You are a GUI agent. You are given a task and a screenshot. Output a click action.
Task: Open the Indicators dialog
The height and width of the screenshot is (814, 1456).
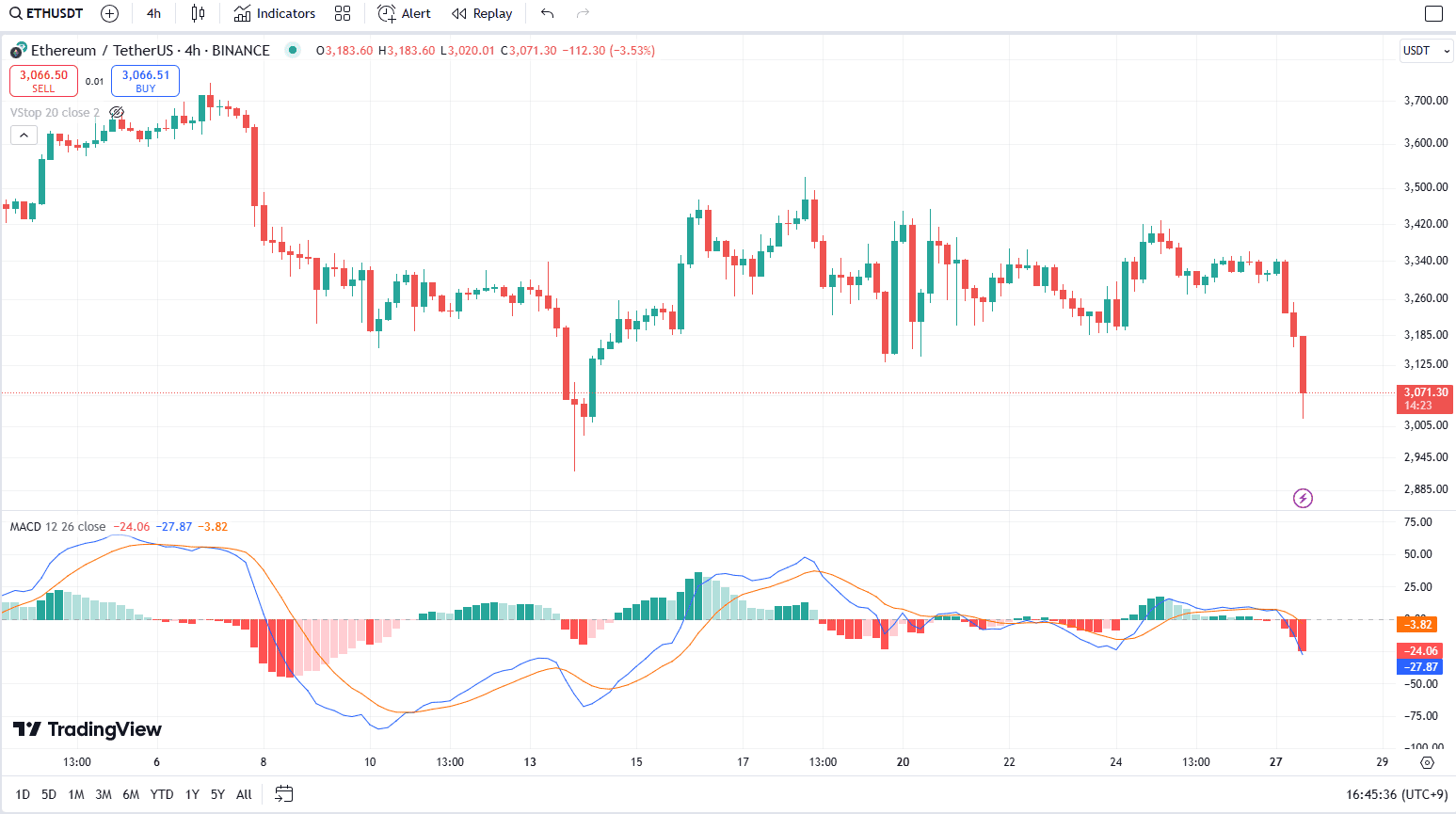pyautogui.click(x=275, y=13)
